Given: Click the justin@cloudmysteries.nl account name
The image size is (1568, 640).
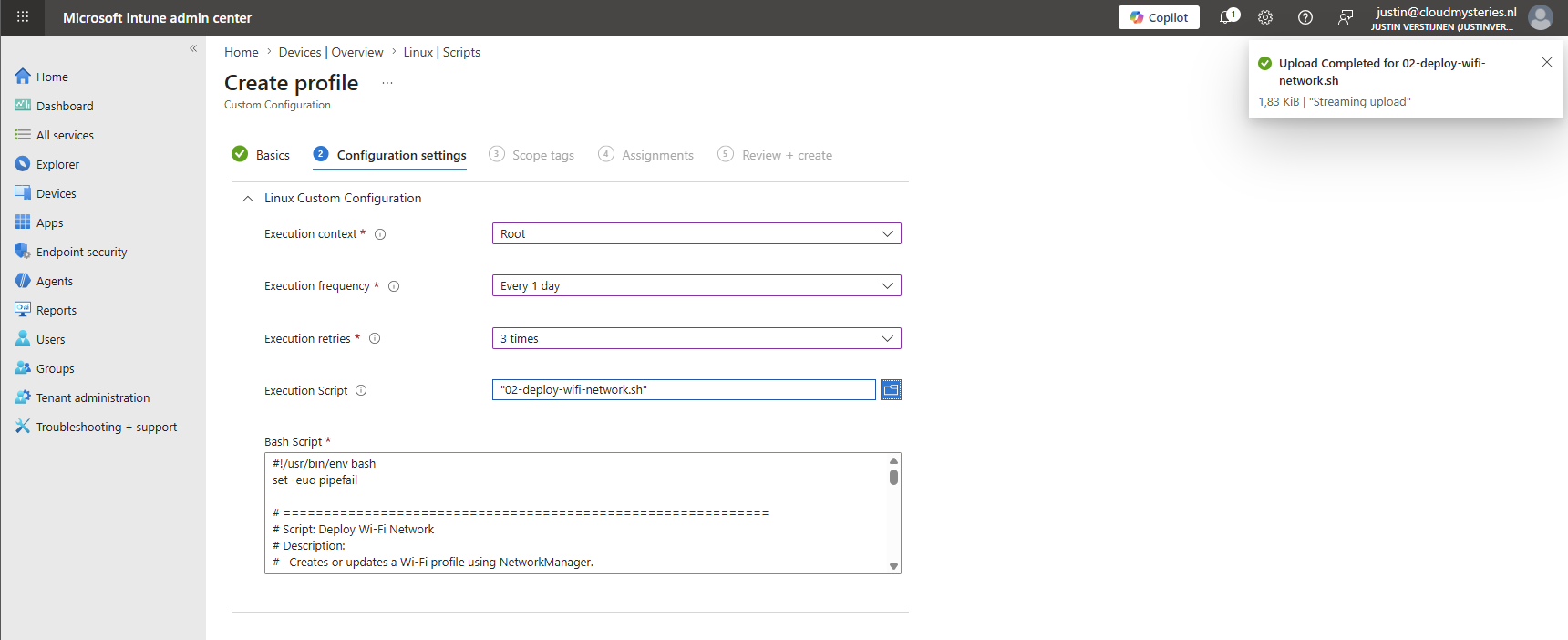Looking at the screenshot, I should (1446, 12).
